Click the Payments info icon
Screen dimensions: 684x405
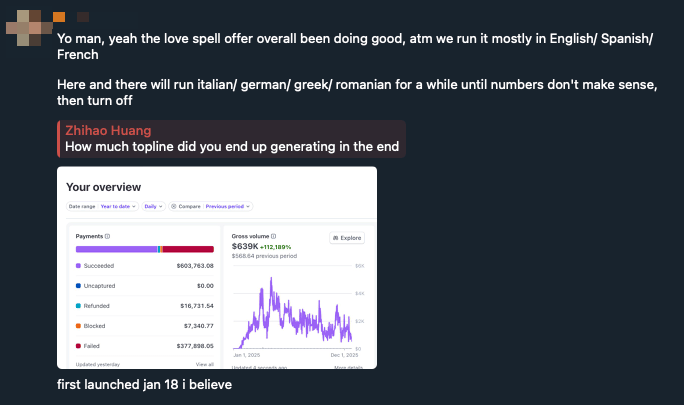click(107, 237)
